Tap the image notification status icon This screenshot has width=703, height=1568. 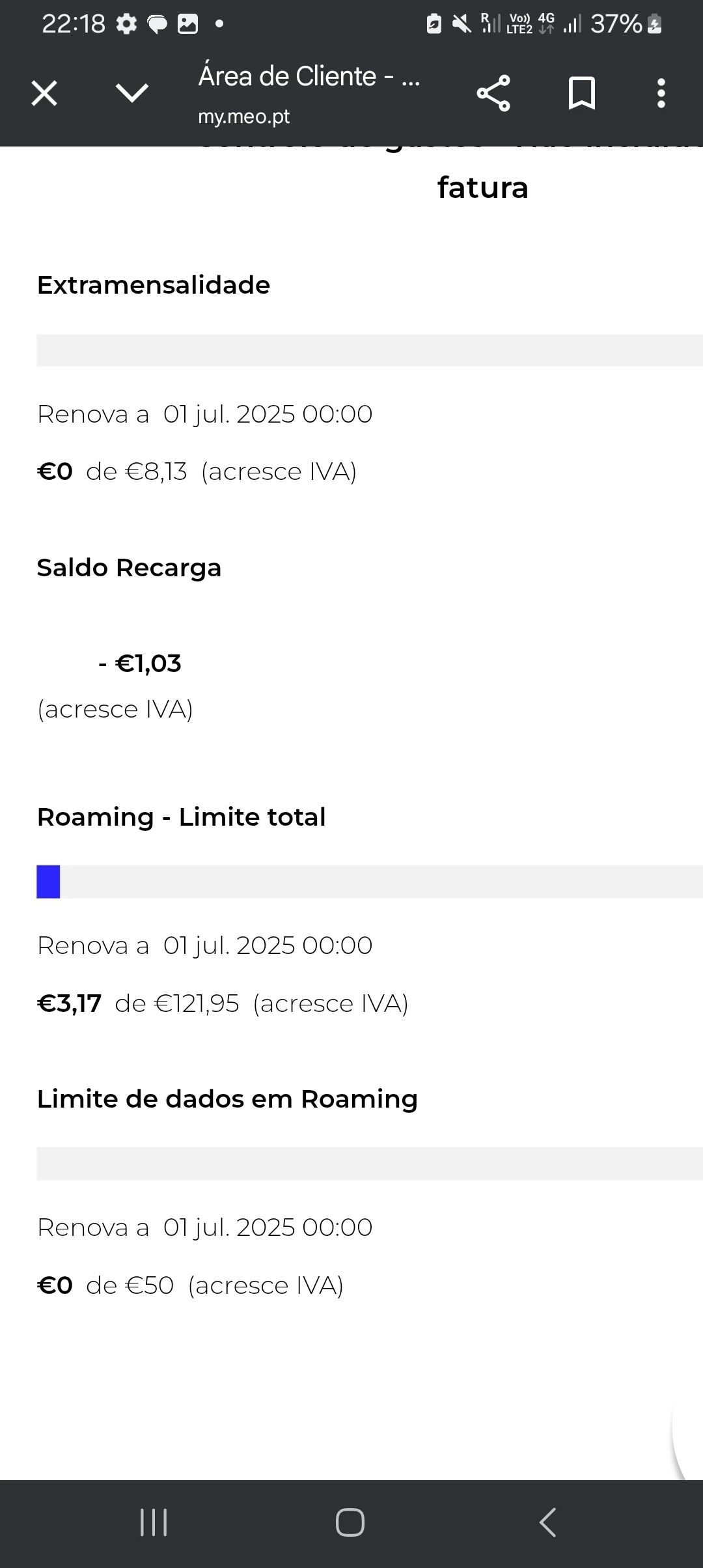(187, 24)
